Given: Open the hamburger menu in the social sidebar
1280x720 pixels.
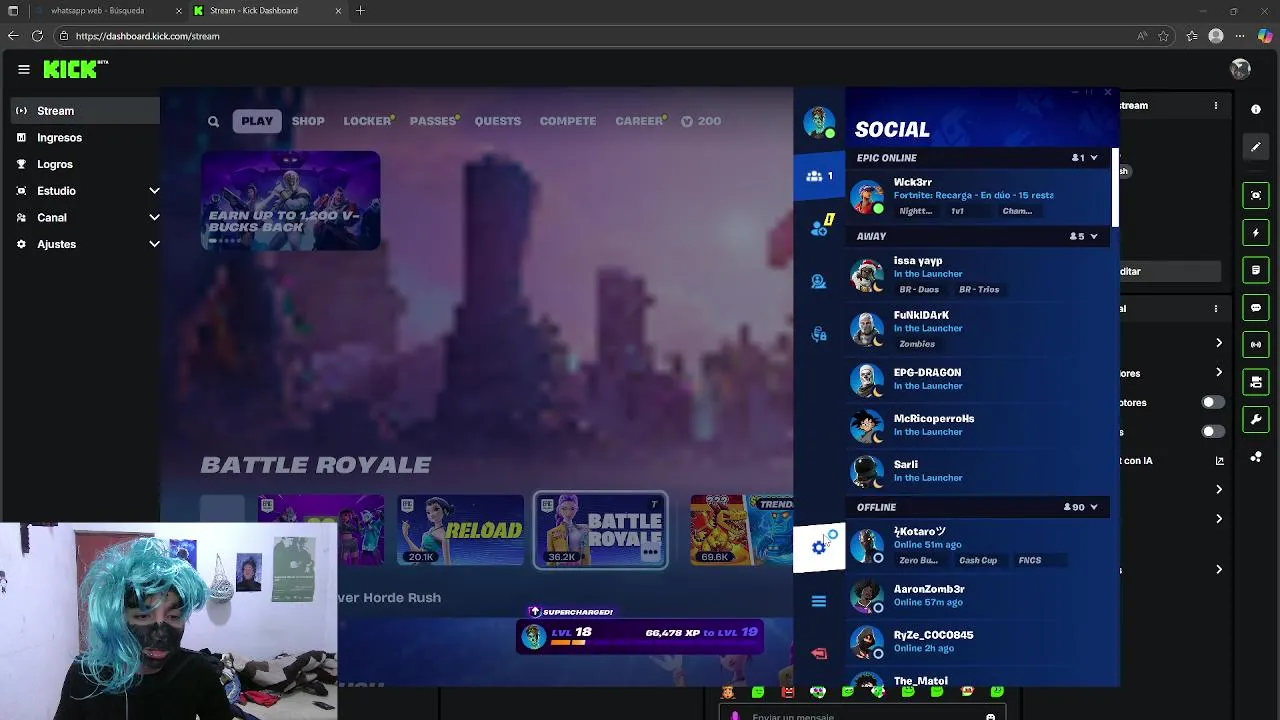Looking at the screenshot, I should [819, 601].
